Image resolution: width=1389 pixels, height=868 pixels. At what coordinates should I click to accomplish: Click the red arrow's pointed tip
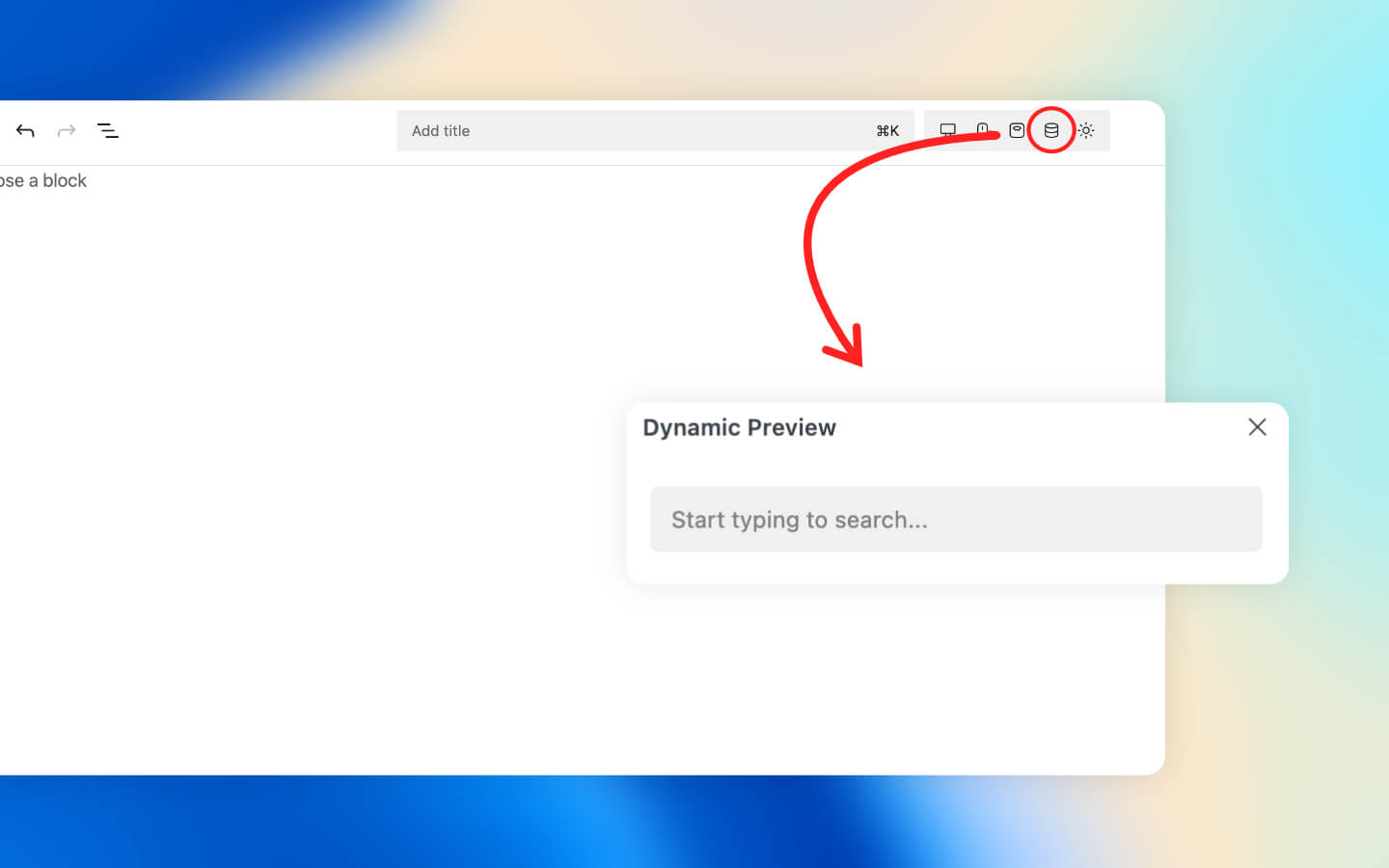[858, 362]
